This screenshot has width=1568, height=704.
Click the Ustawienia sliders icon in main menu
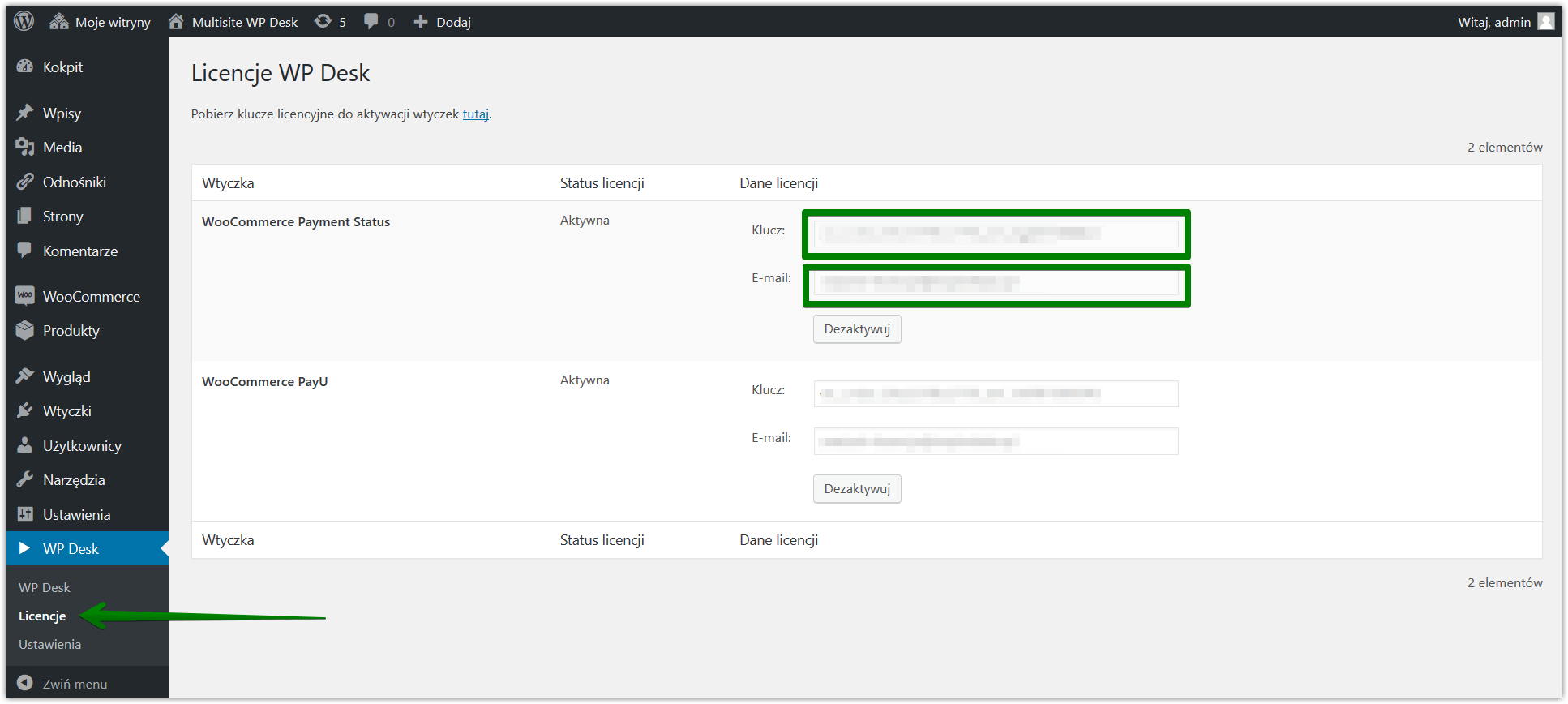[25, 514]
